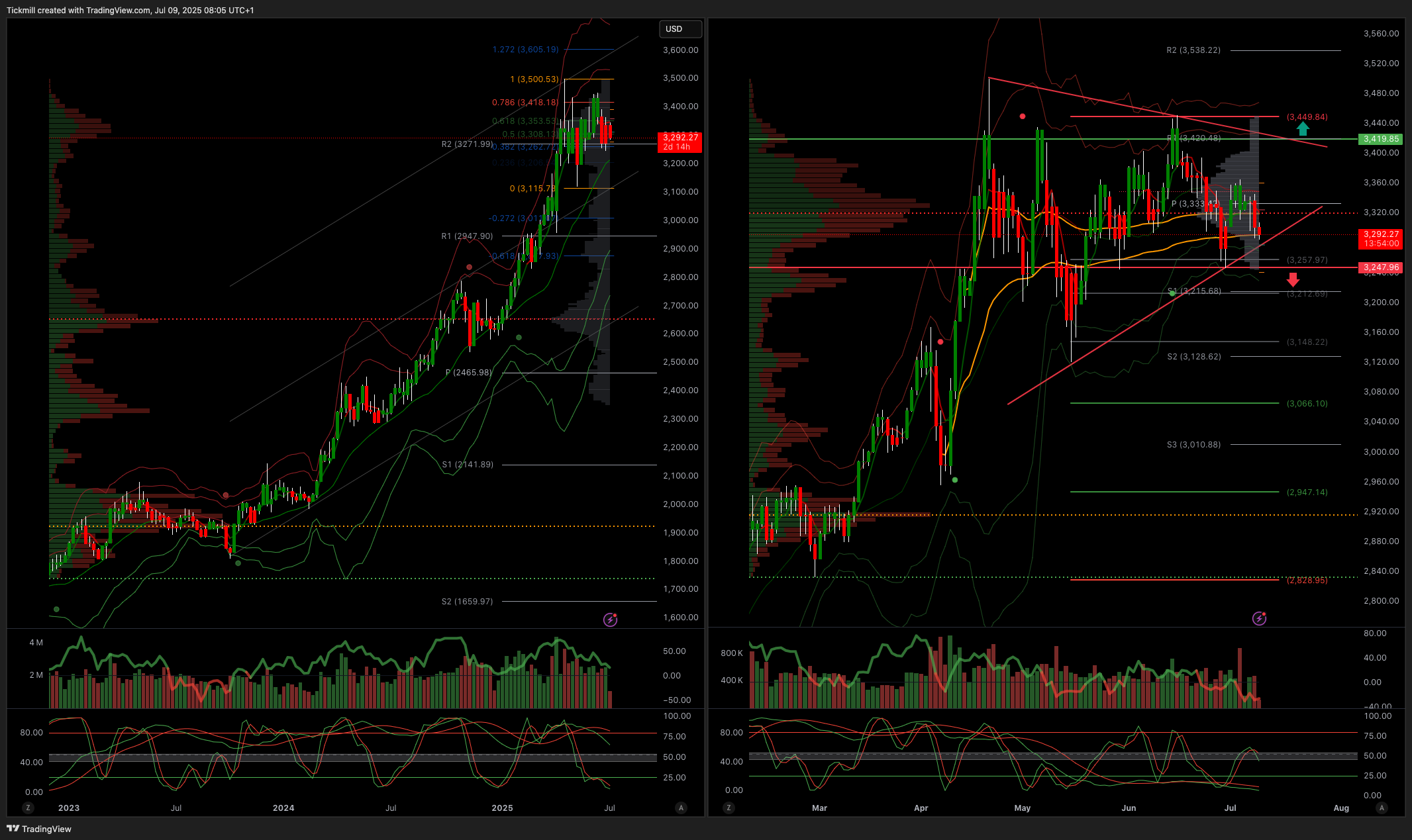This screenshot has height=840, width=1412.
Task: Select the red down arrow below 3,247.96
Action: point(1293,279)
